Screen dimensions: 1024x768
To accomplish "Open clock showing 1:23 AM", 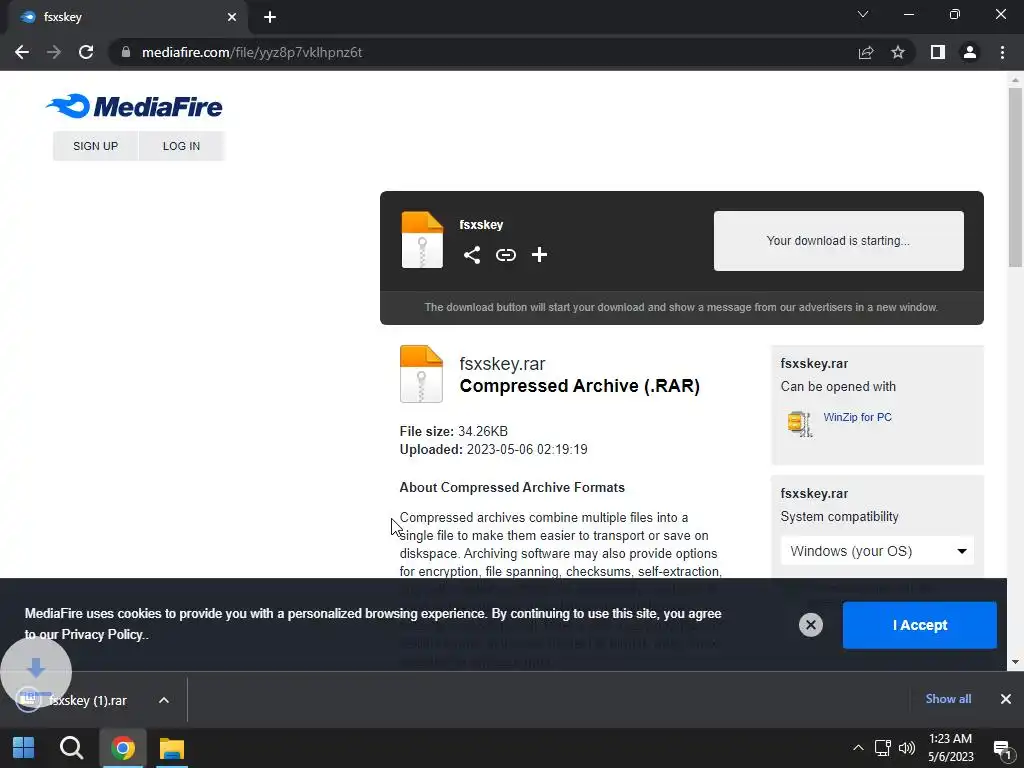I will tap(950, 748).
